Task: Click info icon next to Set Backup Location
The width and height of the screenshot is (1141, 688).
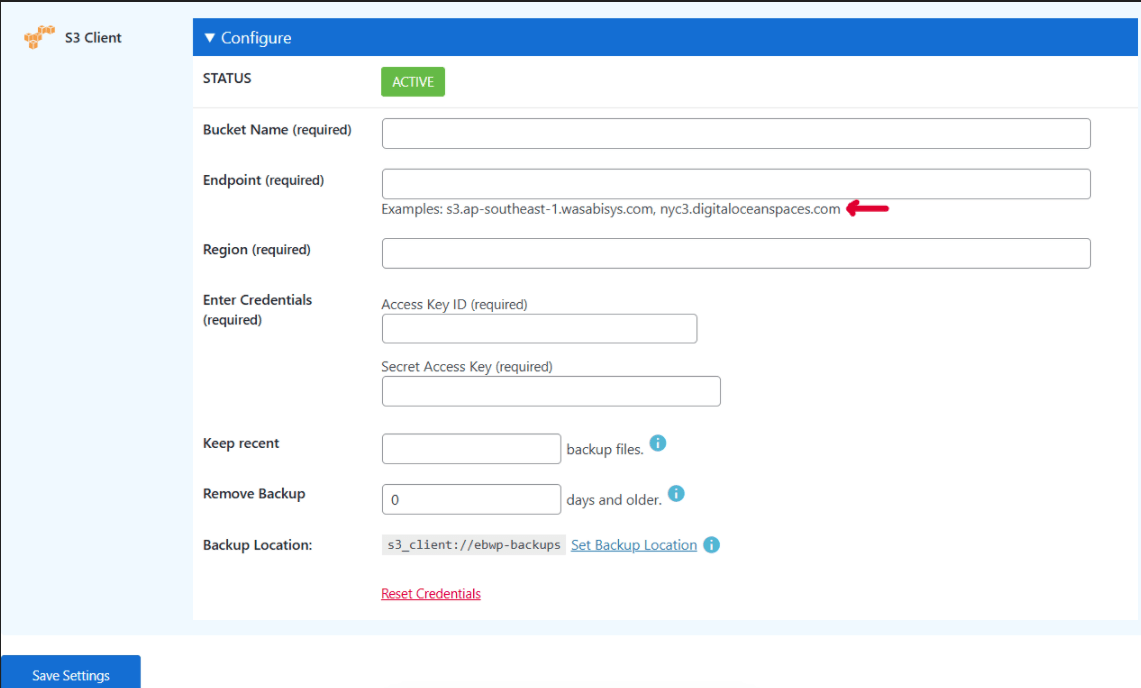Action: pos(711,545)
